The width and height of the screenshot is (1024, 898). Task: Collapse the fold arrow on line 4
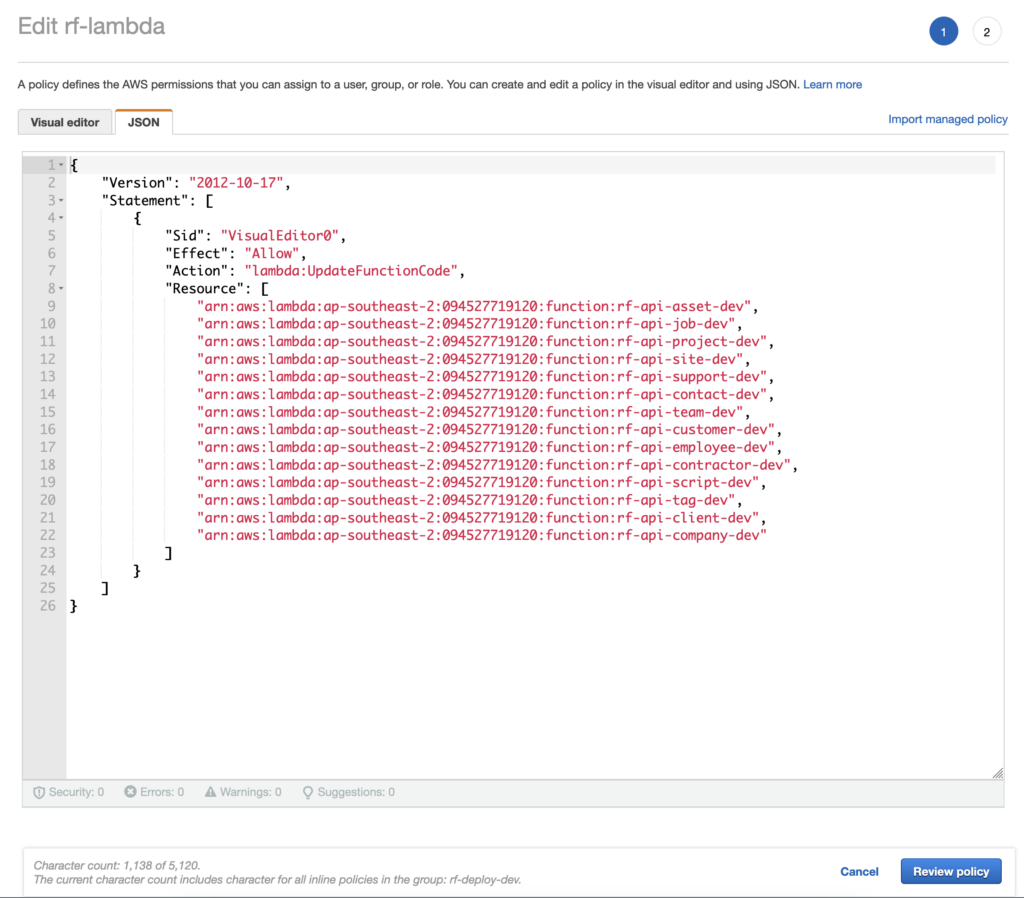point(61,218)
